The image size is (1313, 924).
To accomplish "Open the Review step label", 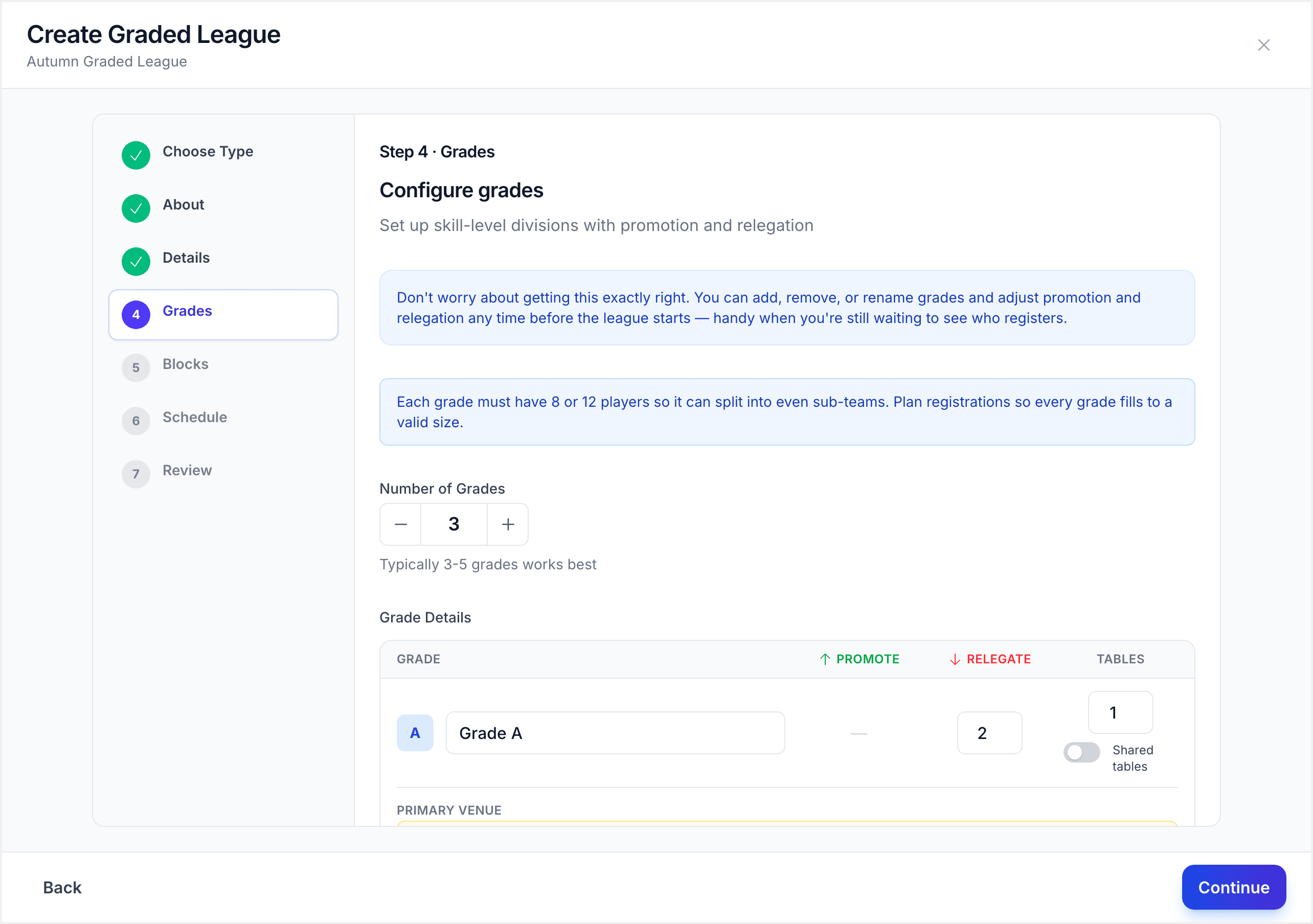I will (x=187, y=471).
